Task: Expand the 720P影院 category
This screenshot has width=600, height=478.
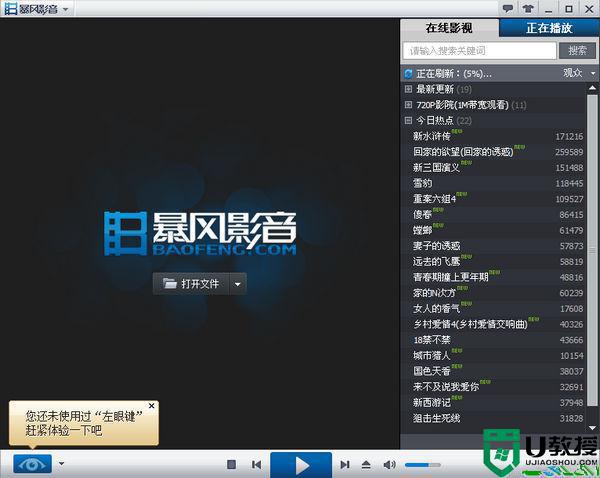Action: [408, 105]
